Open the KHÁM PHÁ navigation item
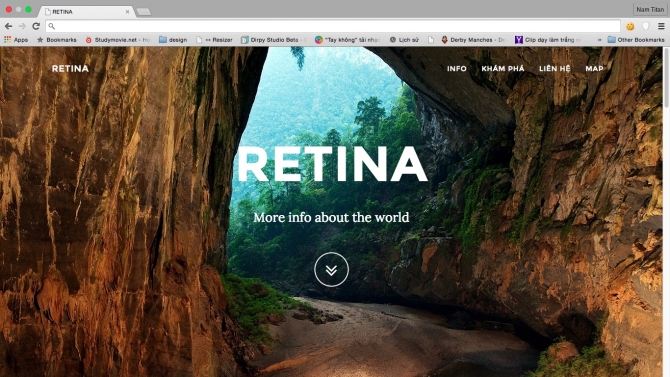670x377 pixels. pyautogui.click(x=502, y=68)
